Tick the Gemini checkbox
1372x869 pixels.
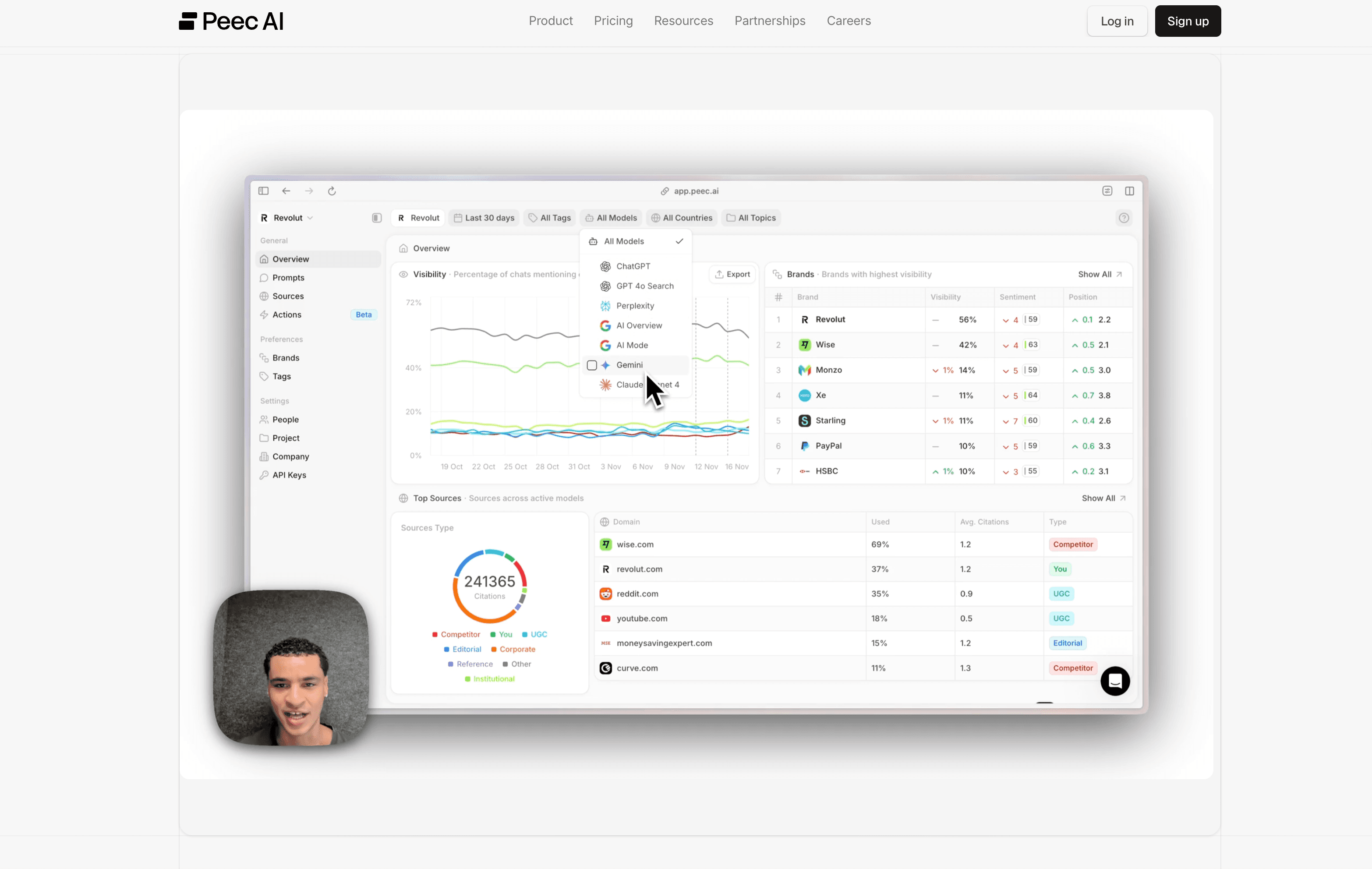pos(592,365)
